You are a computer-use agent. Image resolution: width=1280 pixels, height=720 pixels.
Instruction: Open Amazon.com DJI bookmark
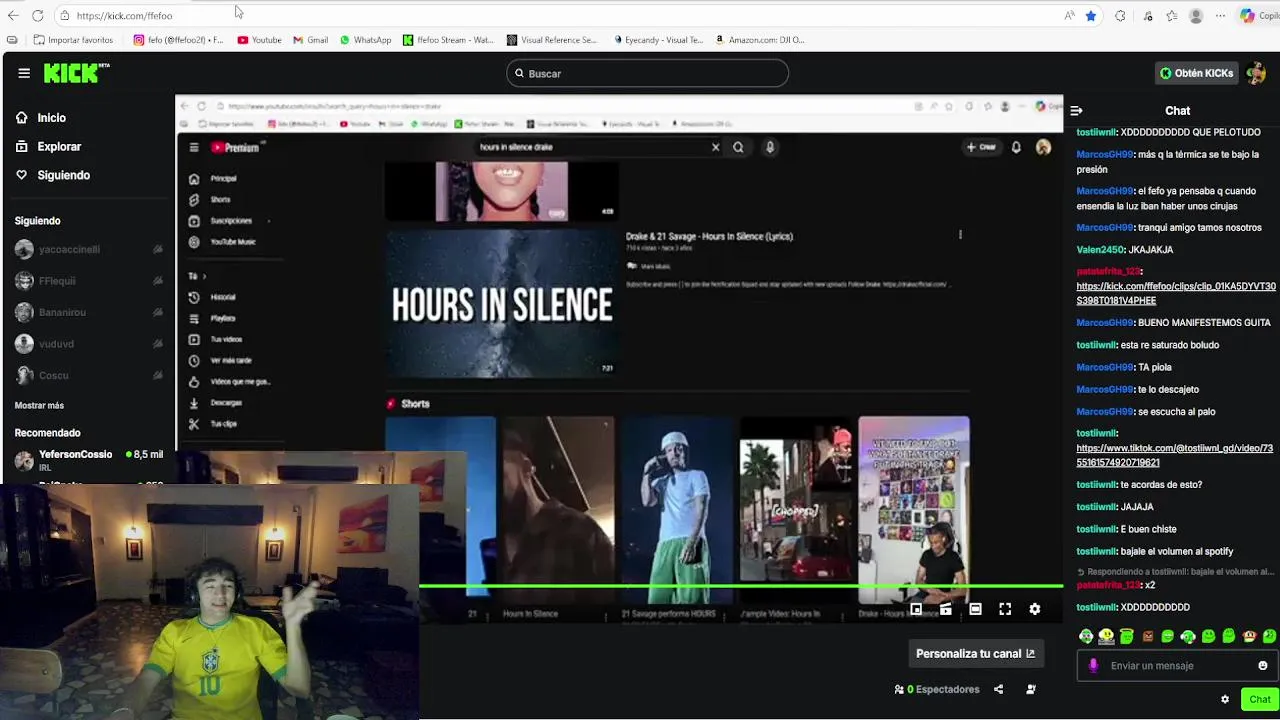760,40
